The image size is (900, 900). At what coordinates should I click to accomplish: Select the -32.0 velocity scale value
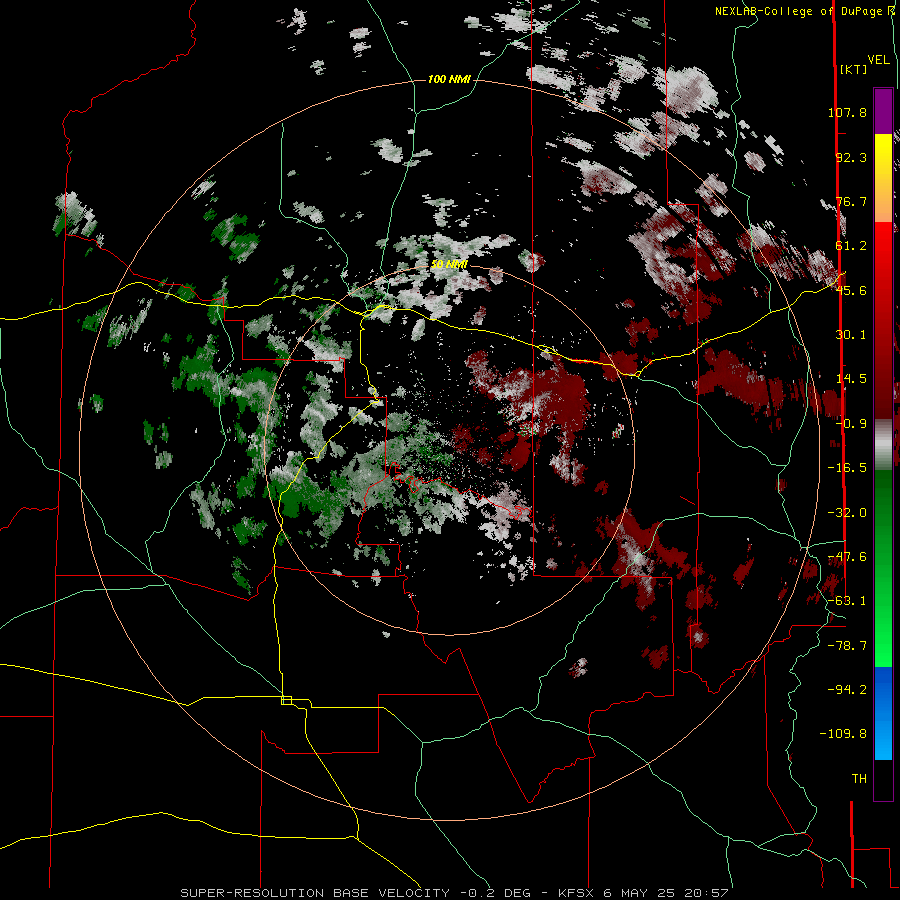pos(847,513)
